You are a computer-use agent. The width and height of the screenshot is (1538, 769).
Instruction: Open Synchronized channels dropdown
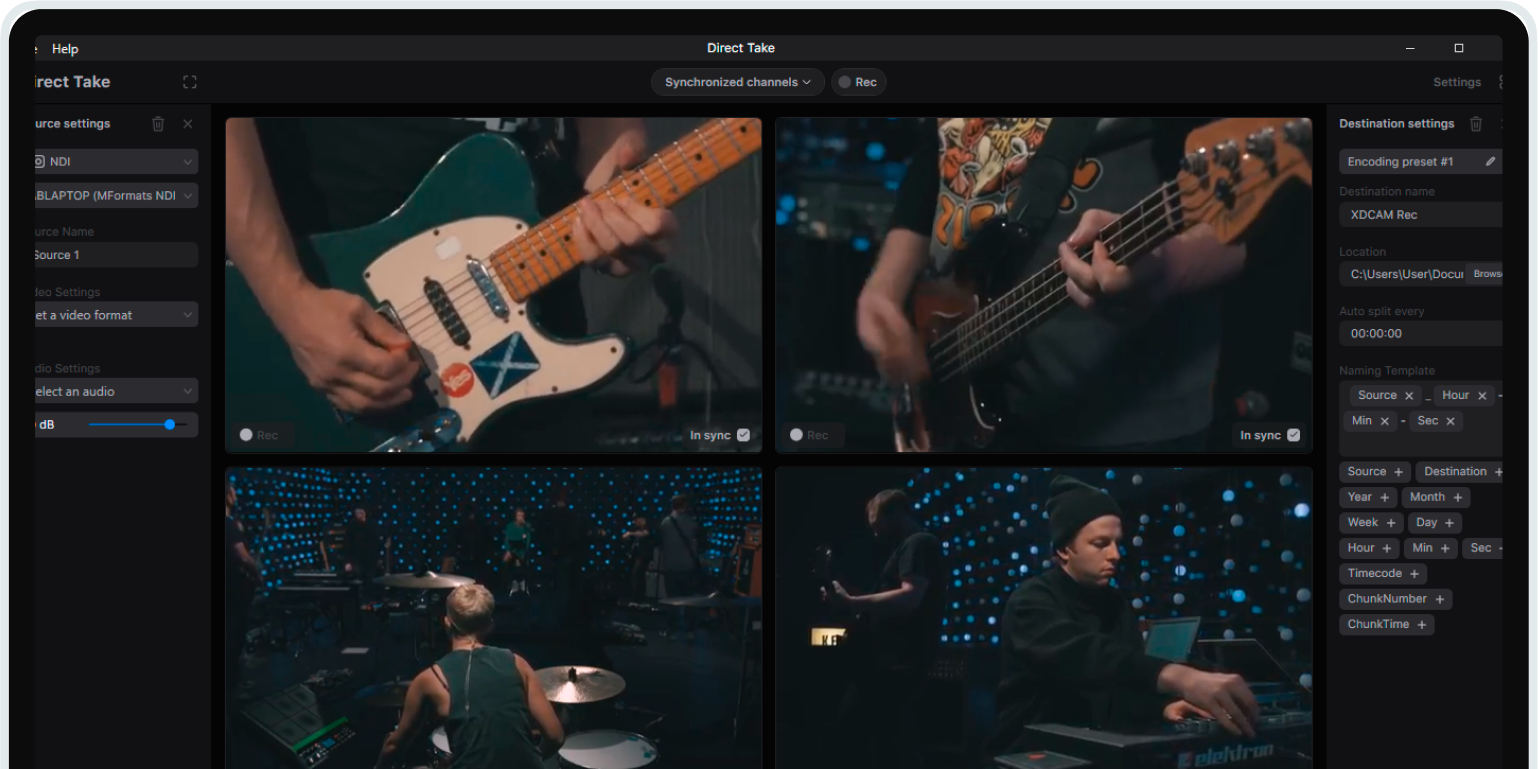[x=738, y=82]
